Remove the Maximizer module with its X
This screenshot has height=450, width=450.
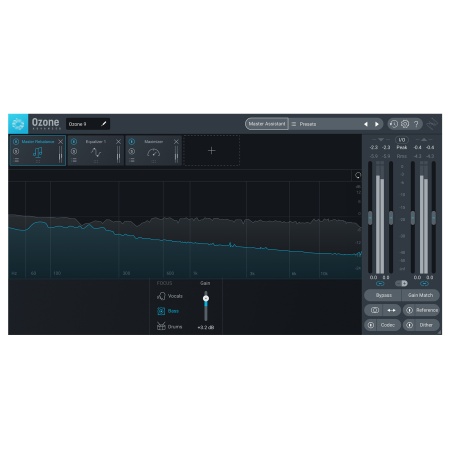[x=176, y=142]
